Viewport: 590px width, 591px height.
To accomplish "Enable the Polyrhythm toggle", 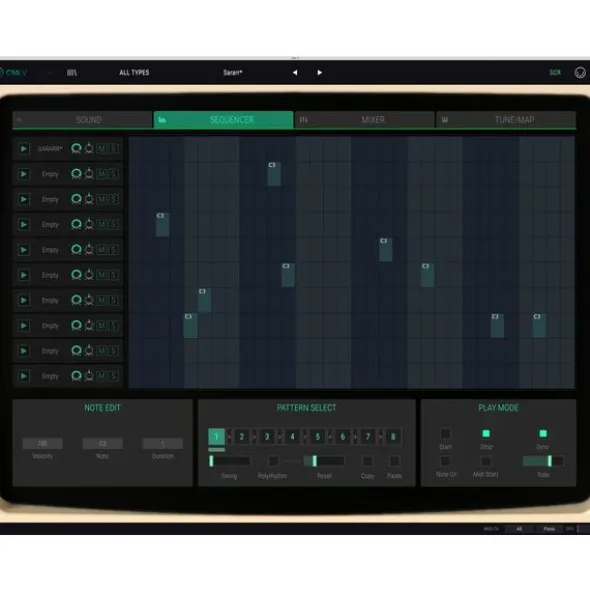I will pos(273,461).
